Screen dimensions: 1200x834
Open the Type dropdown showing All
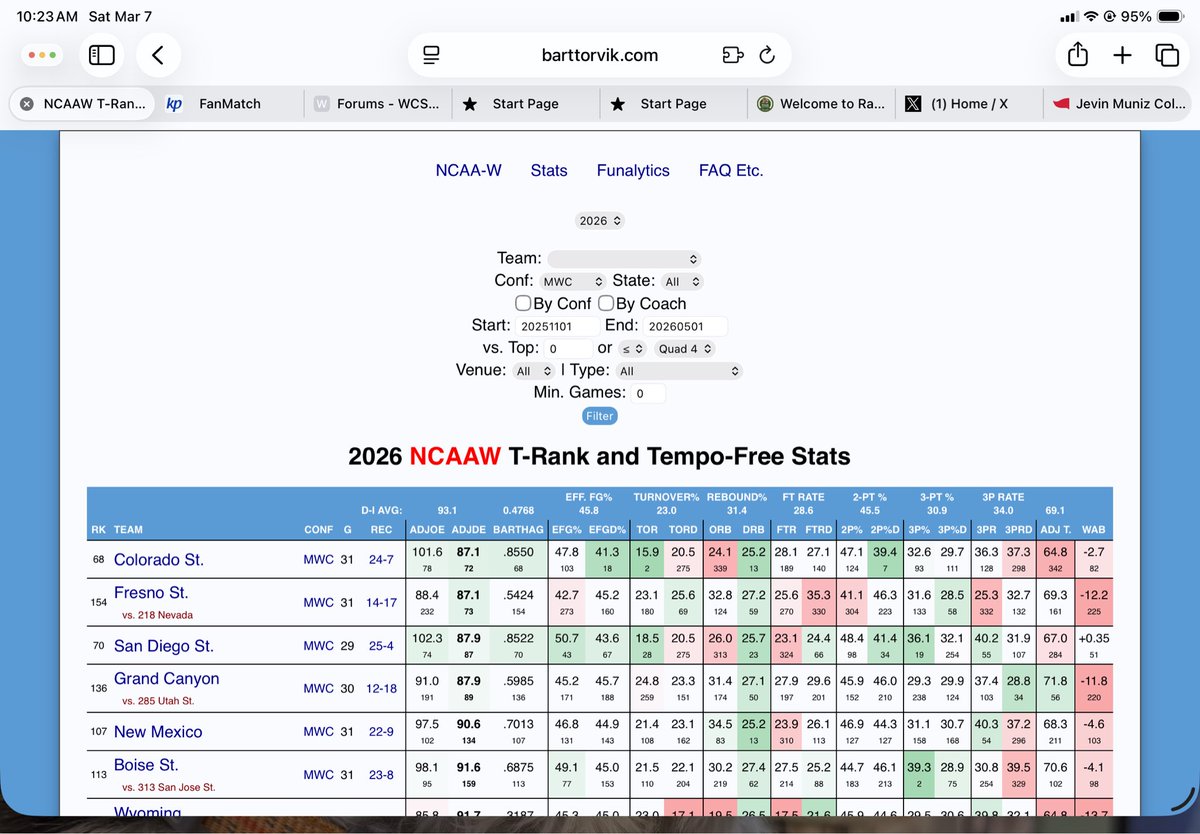point(678,371)
